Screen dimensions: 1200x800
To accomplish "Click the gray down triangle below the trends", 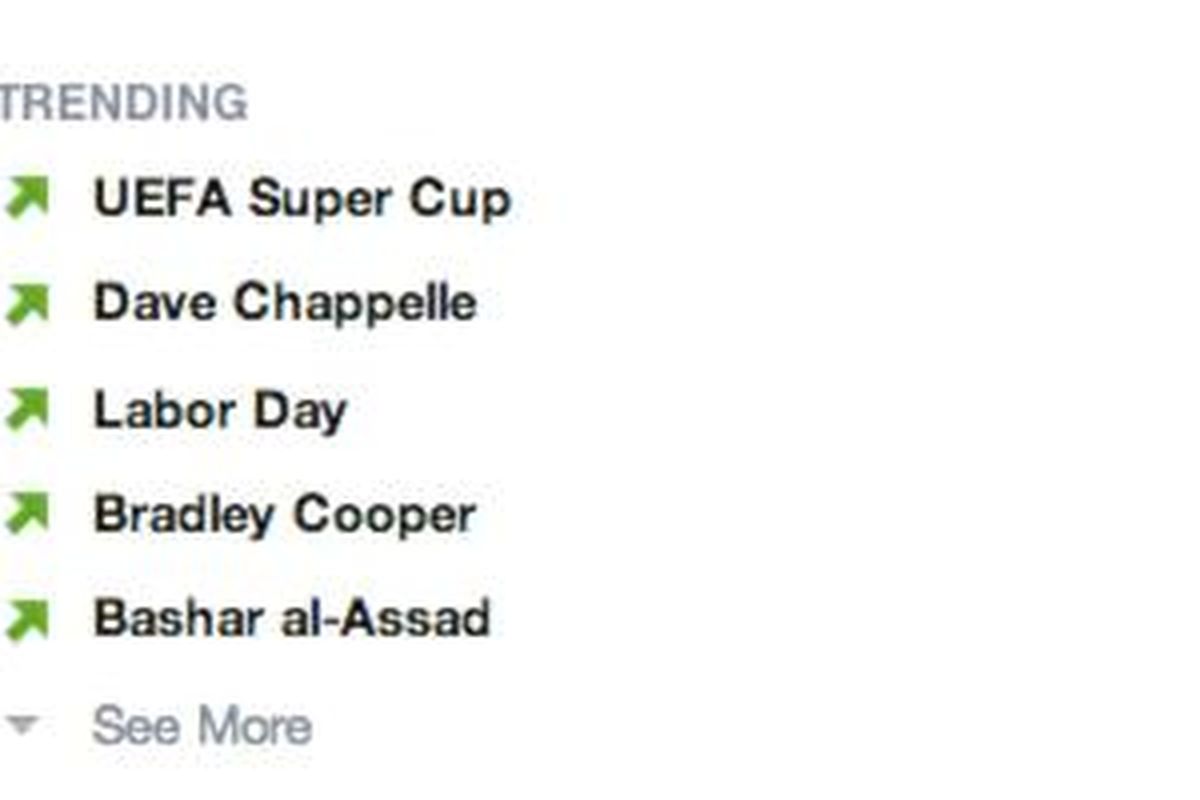I will point(21,724).
